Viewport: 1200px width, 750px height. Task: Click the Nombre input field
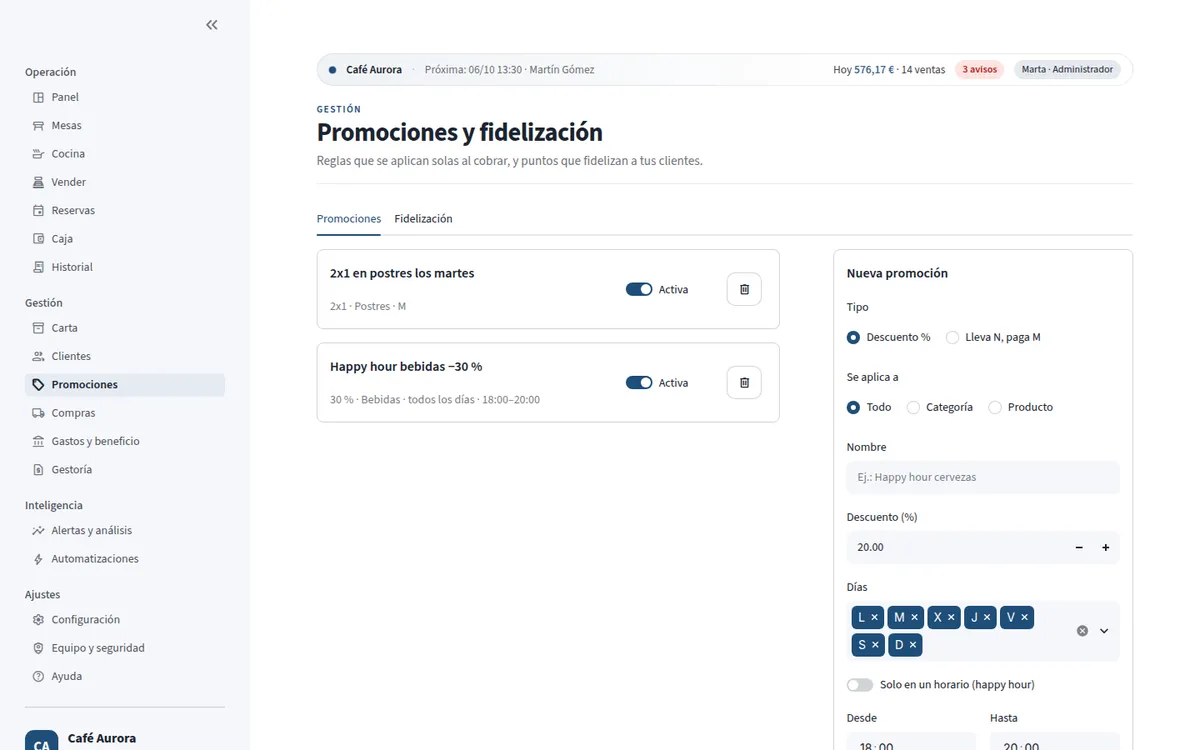(x=983, y=478)
